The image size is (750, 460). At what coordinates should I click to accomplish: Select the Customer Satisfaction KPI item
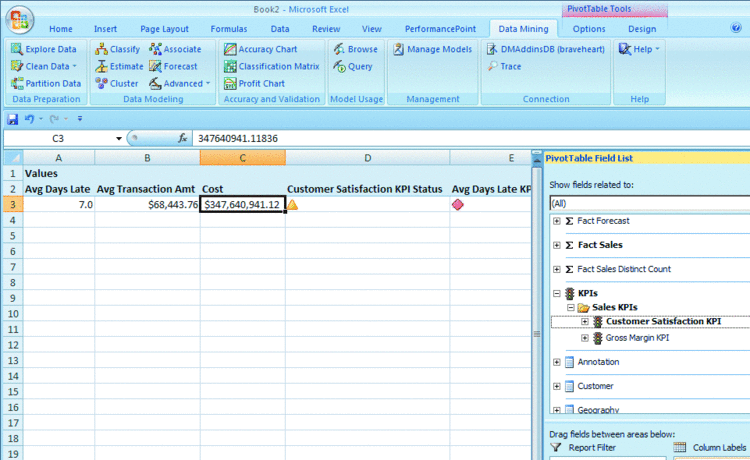(663, 321)
